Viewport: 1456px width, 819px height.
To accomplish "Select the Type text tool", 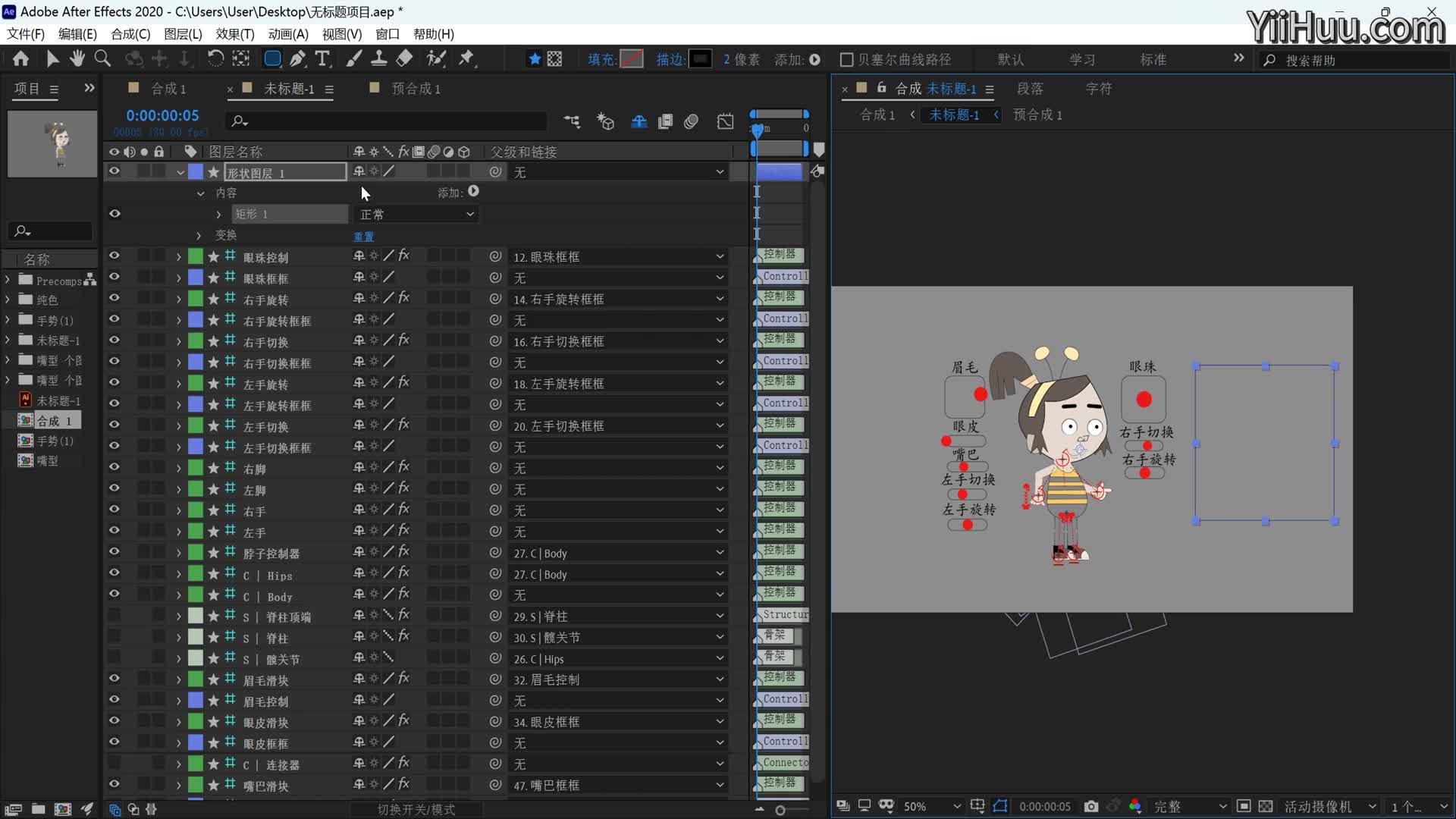I will (322, 58).
